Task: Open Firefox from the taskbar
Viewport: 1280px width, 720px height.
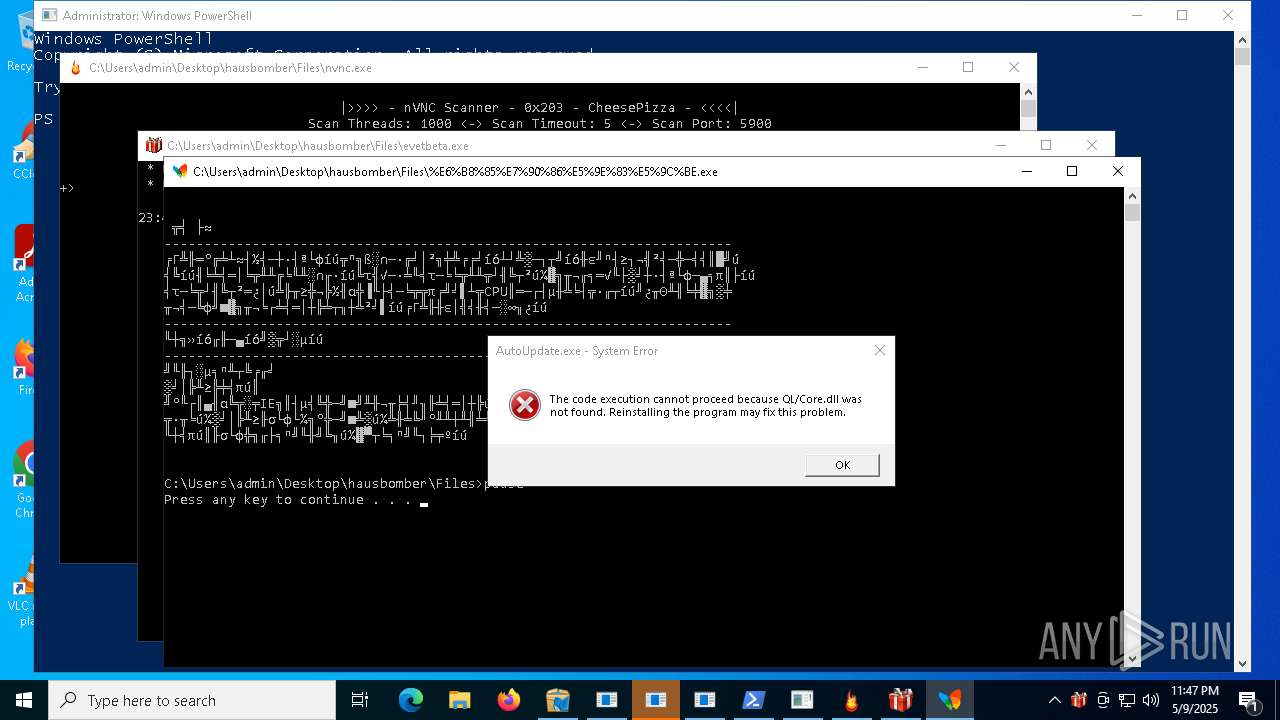Action: (508, 700)
